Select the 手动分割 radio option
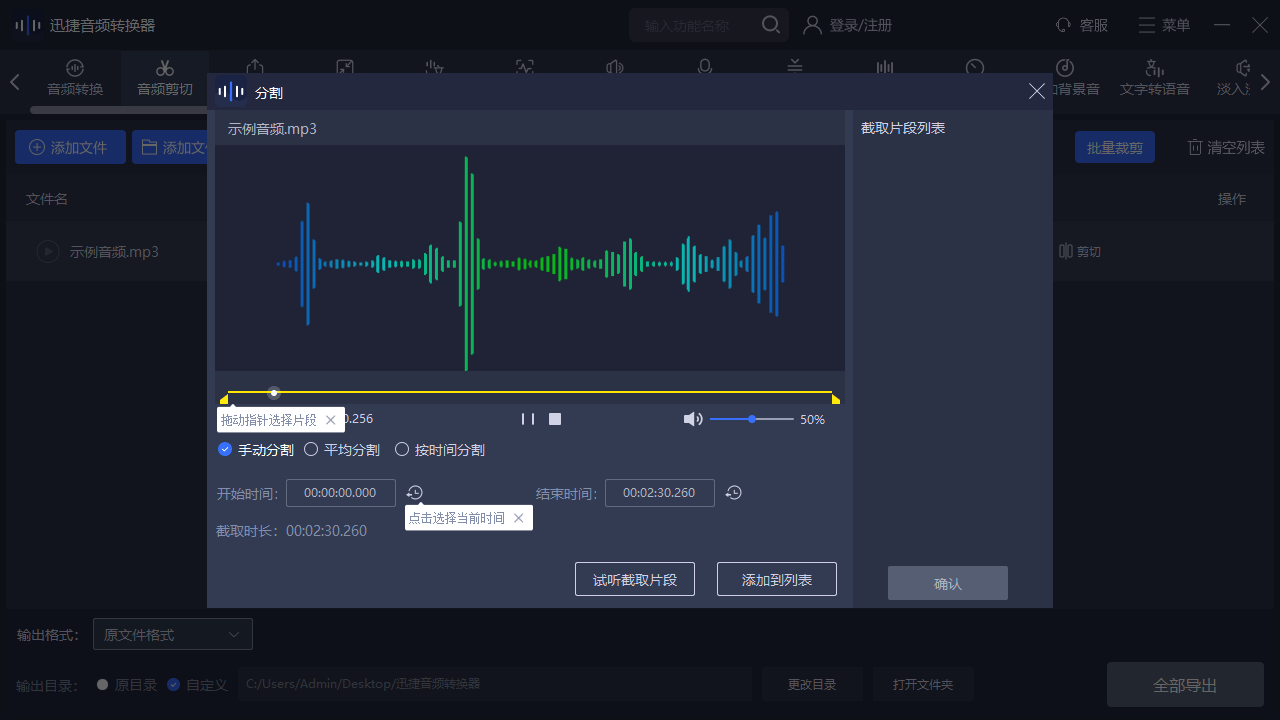 click(x=225, y=450)
